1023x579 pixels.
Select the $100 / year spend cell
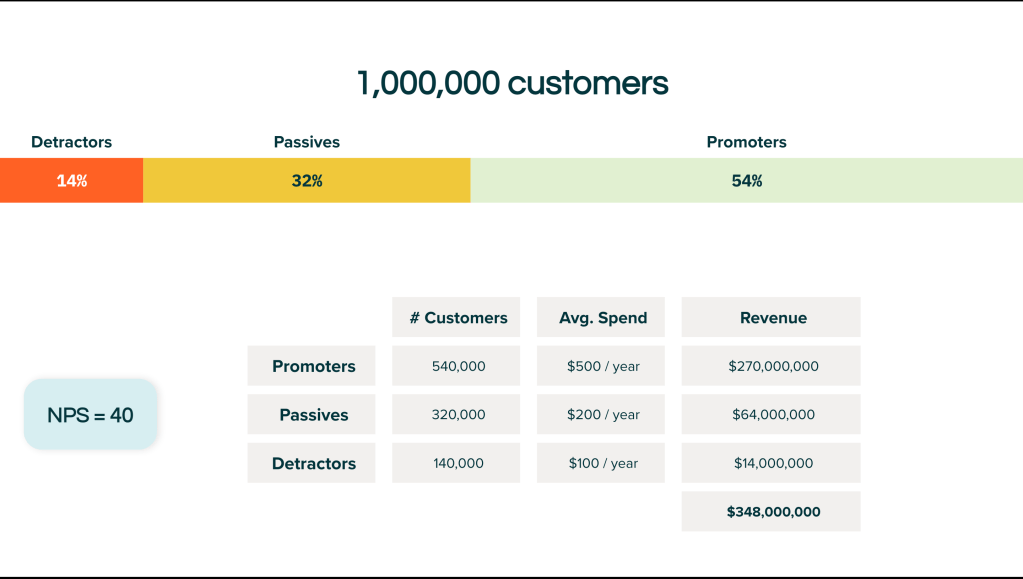click(602, 463)
